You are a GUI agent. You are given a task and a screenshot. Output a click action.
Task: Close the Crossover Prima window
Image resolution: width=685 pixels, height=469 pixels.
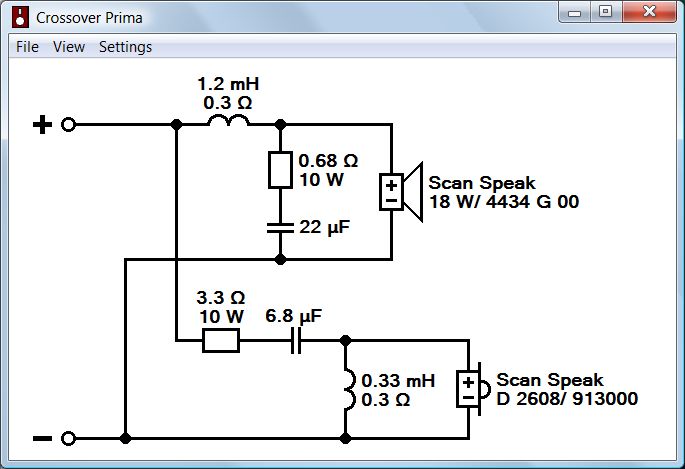point(649,12)
